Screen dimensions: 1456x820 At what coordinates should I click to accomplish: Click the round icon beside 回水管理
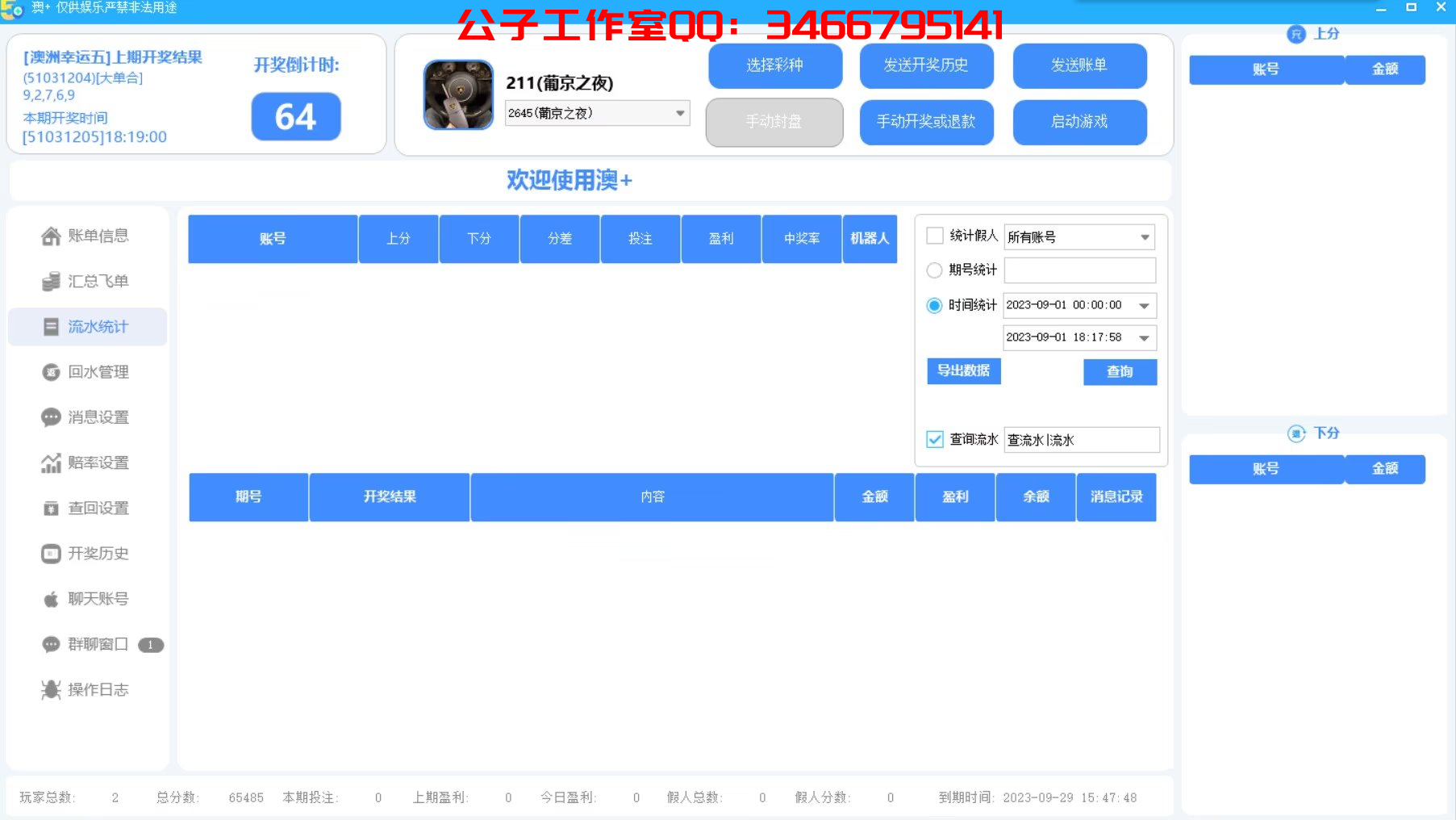51,372
